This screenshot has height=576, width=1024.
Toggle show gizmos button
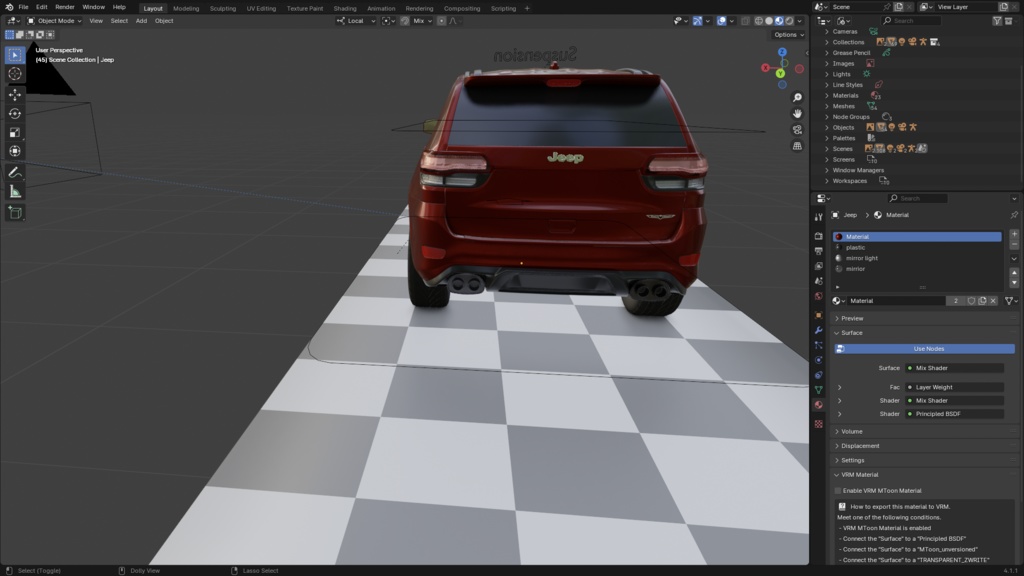click(697, 21)
